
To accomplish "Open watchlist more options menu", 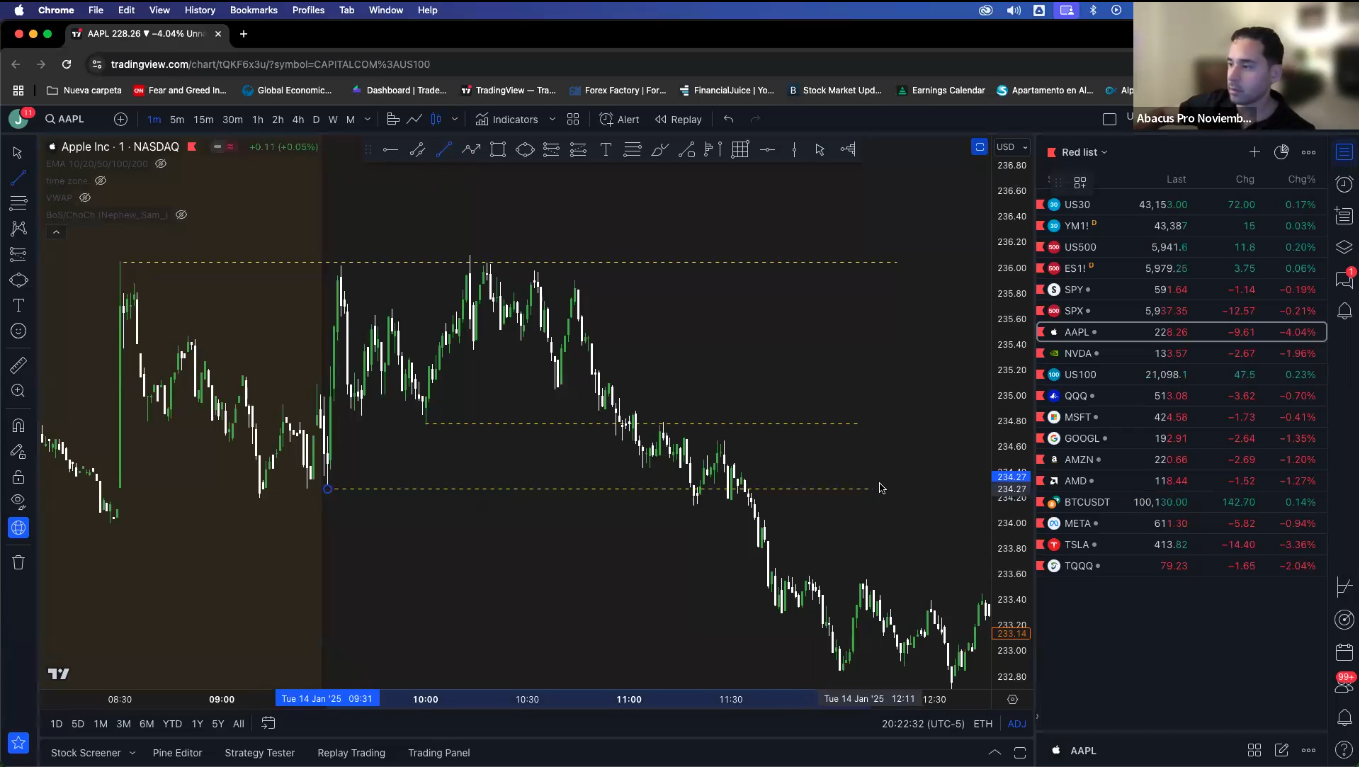I will click(x=1308, y=152).
